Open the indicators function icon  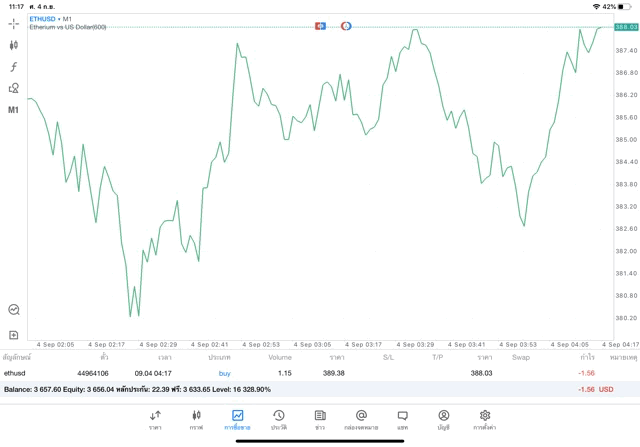point(14,67)
